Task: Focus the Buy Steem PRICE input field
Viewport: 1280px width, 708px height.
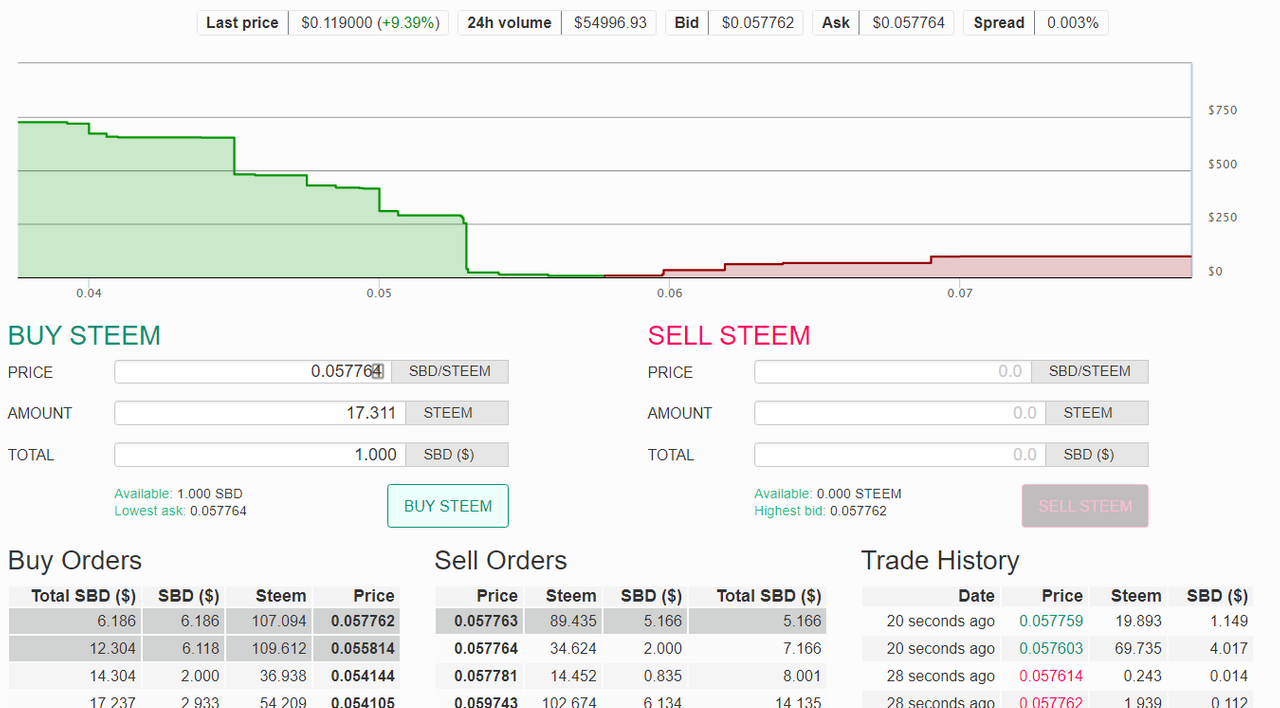Action: (253, 372)
